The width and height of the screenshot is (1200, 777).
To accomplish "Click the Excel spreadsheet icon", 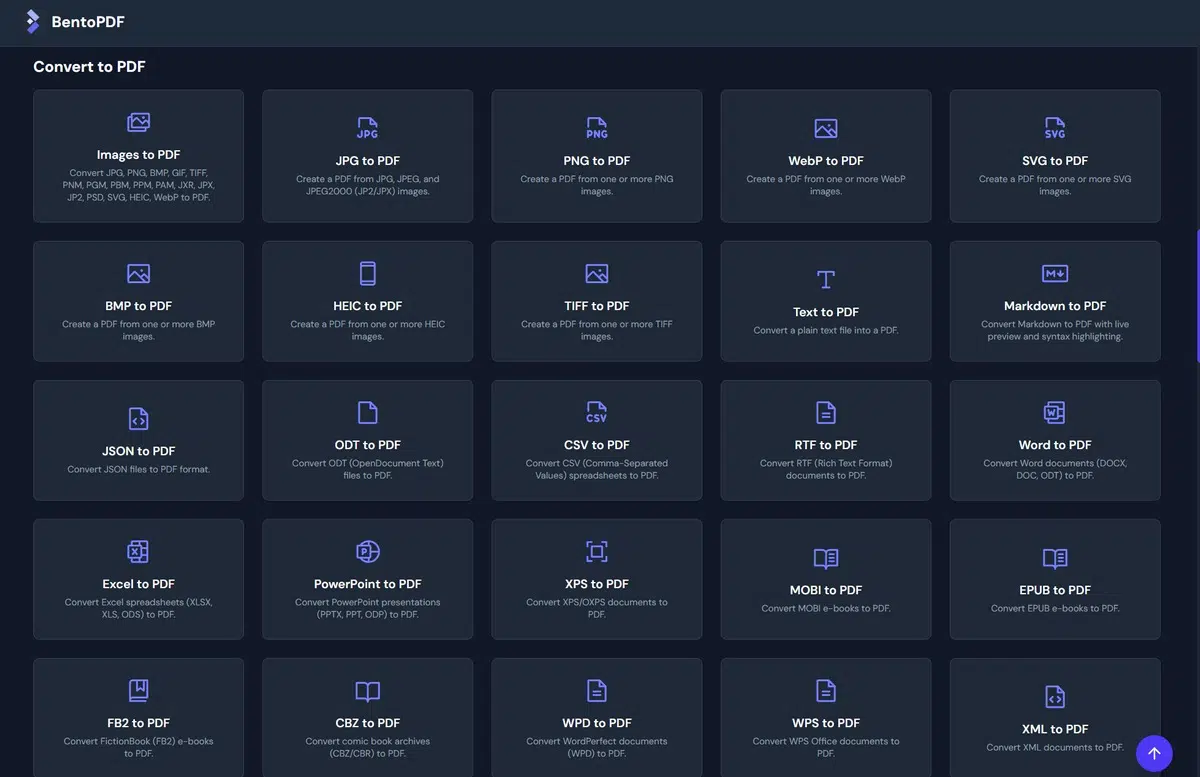I will point(138,551).
